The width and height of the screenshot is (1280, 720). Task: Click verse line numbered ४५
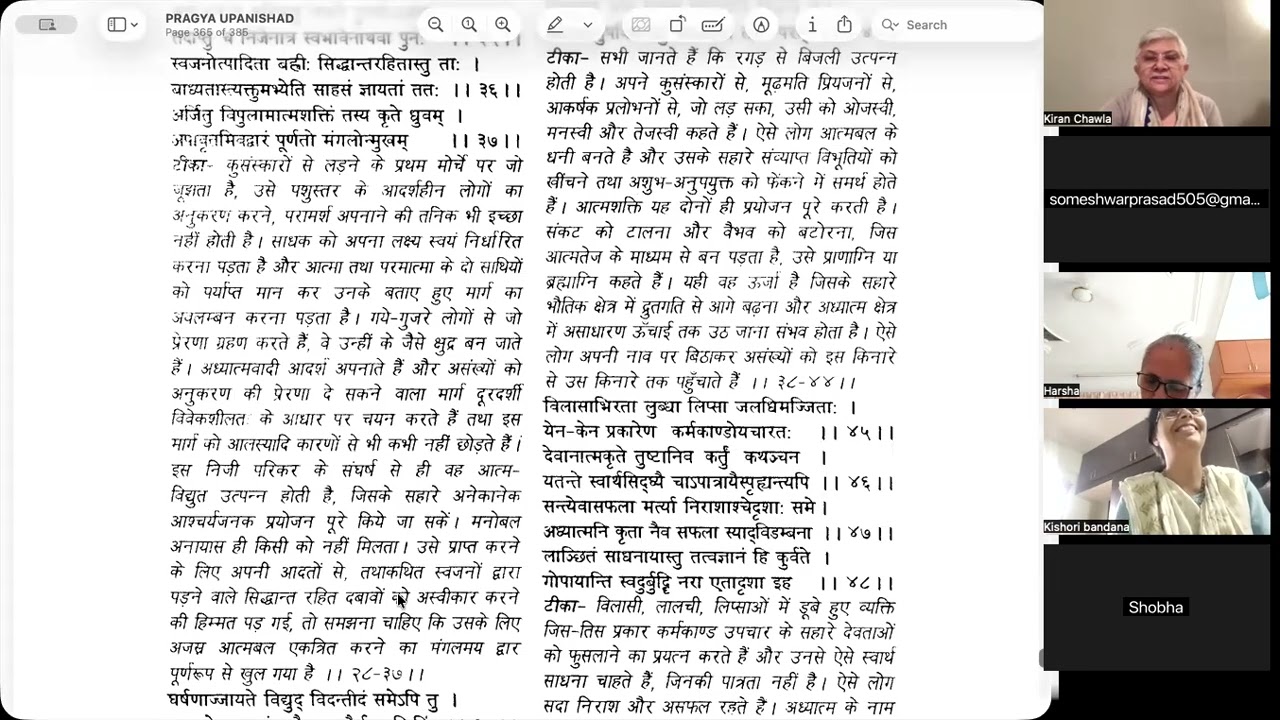click(x=720, y=432)
